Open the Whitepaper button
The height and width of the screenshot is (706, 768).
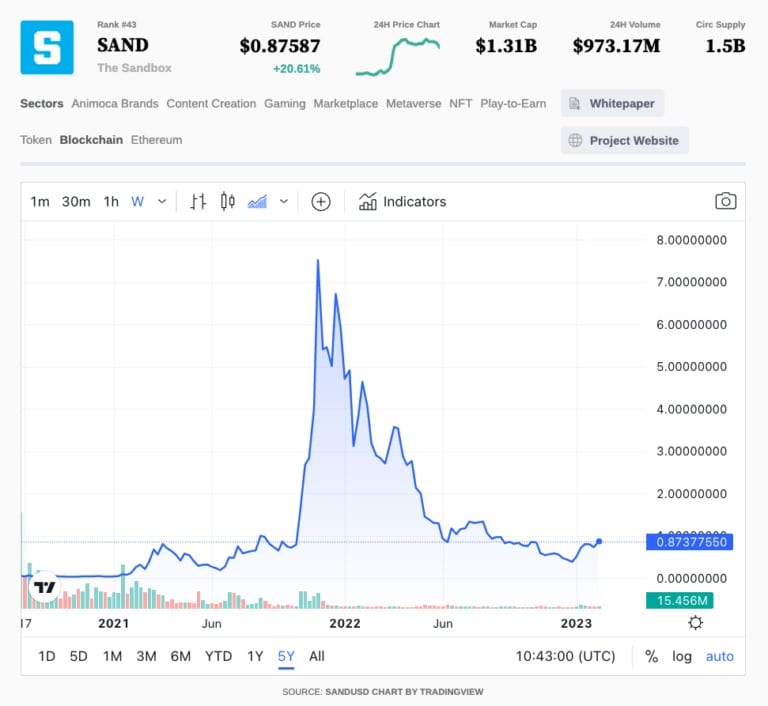click(x=612, y=103)
